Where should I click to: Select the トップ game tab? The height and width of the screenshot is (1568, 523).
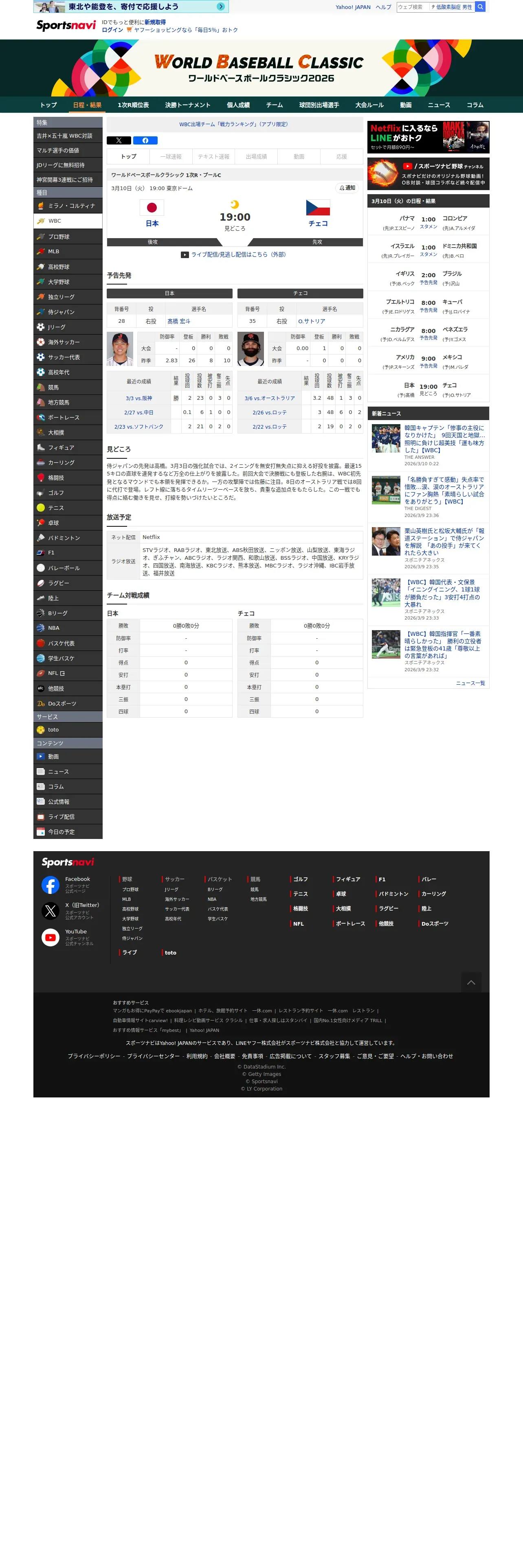(128, 156)
